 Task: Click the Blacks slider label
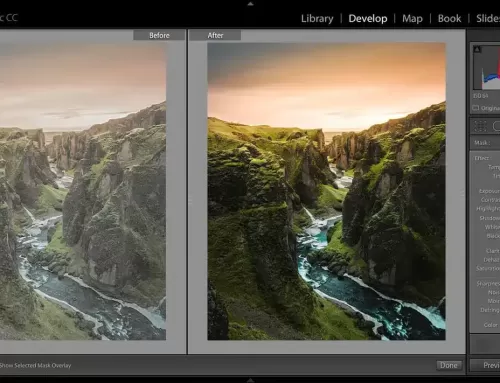click(493, 236)
